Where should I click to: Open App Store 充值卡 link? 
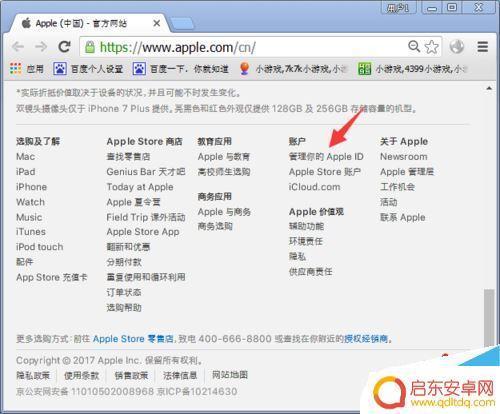(x=52, y=277)
